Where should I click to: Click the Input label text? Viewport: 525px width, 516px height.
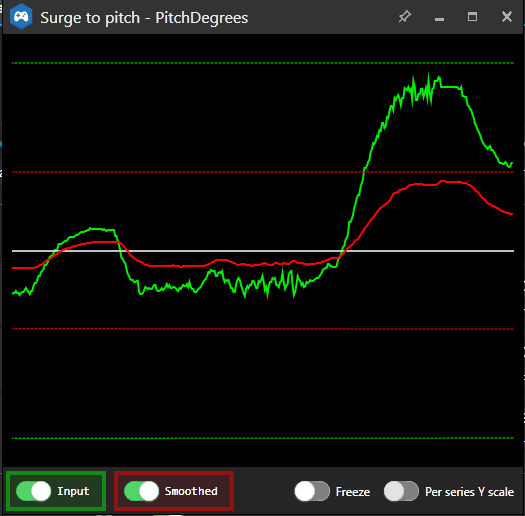(73, 491)
